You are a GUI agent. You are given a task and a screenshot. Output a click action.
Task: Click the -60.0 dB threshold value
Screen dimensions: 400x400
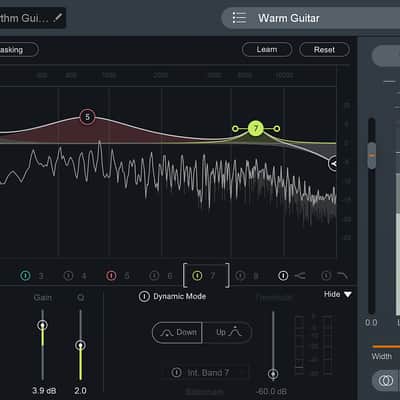coord(271,391)
